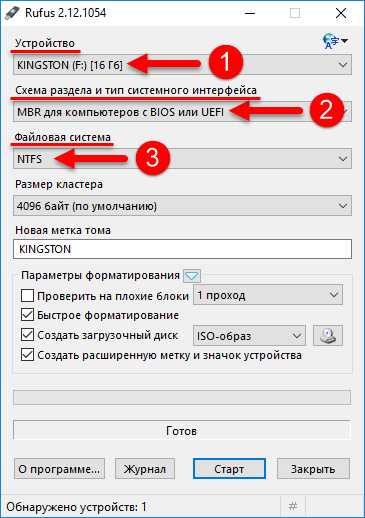
Task: Click the Старт button
Action: coord(229,469)
